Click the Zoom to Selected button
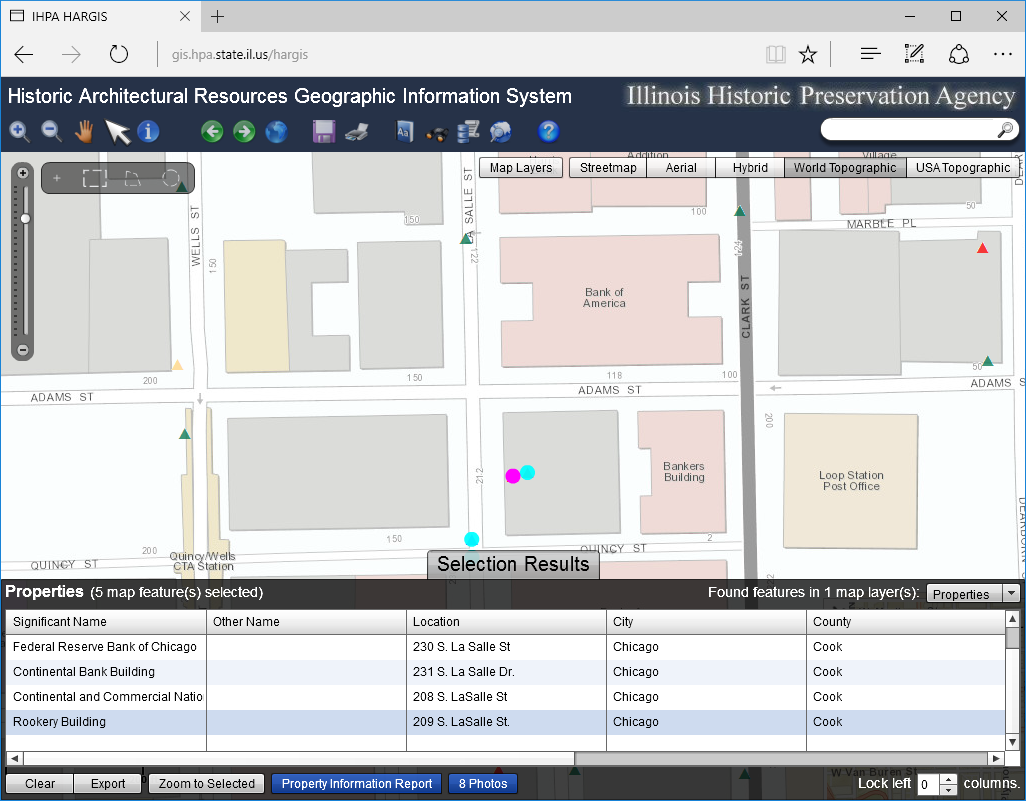 coord(207,784)
